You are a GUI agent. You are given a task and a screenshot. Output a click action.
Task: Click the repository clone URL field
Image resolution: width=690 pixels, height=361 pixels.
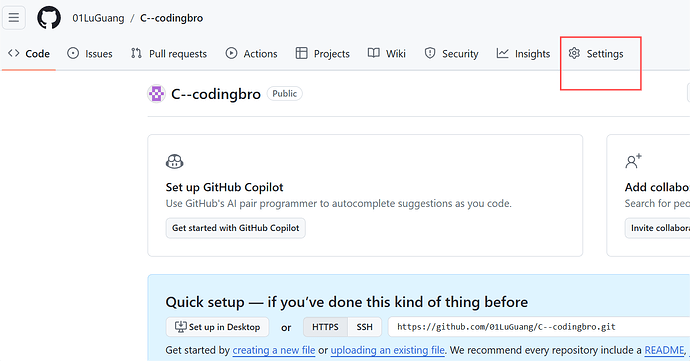point(539,327)
